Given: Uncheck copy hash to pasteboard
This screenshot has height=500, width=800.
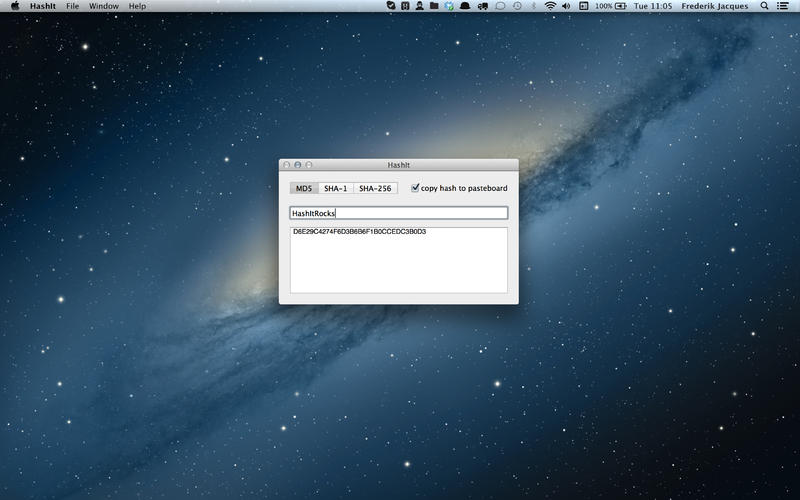Looking at the screenshot, I should click(x=415, y=188).
